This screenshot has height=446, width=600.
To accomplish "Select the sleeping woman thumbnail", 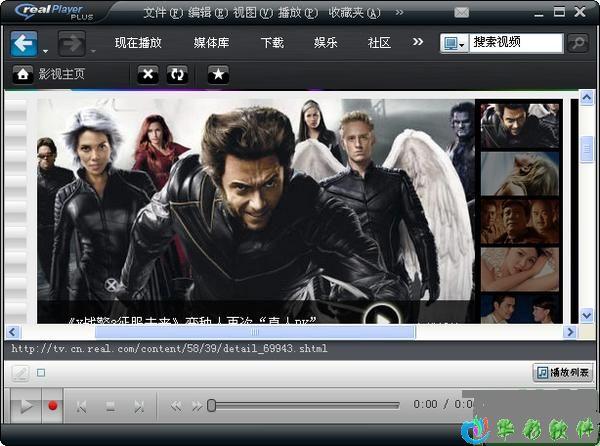I will point(519,269).
